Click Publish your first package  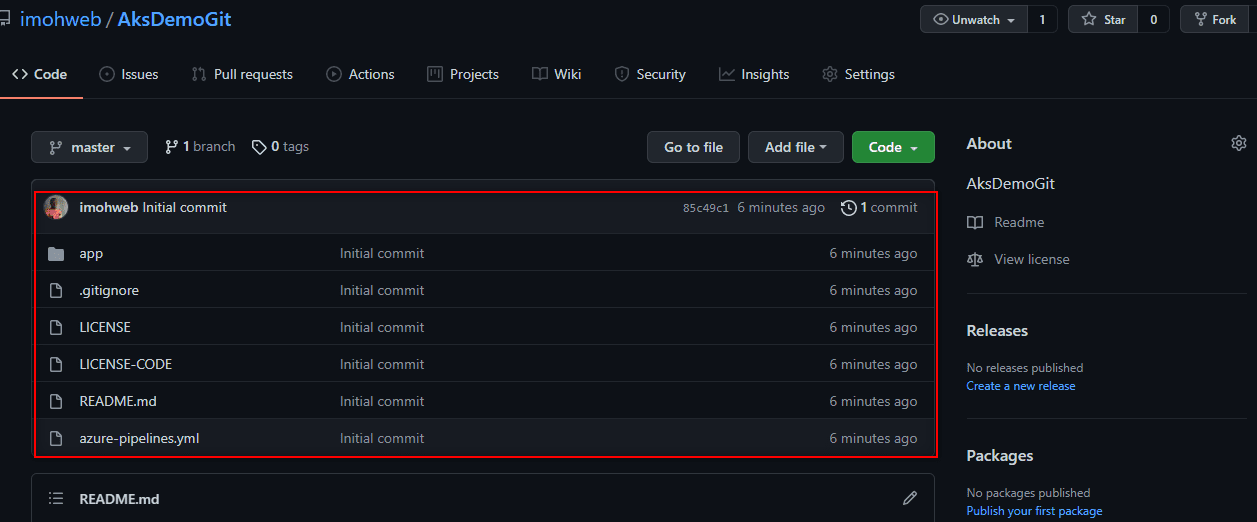[1034, 511]
